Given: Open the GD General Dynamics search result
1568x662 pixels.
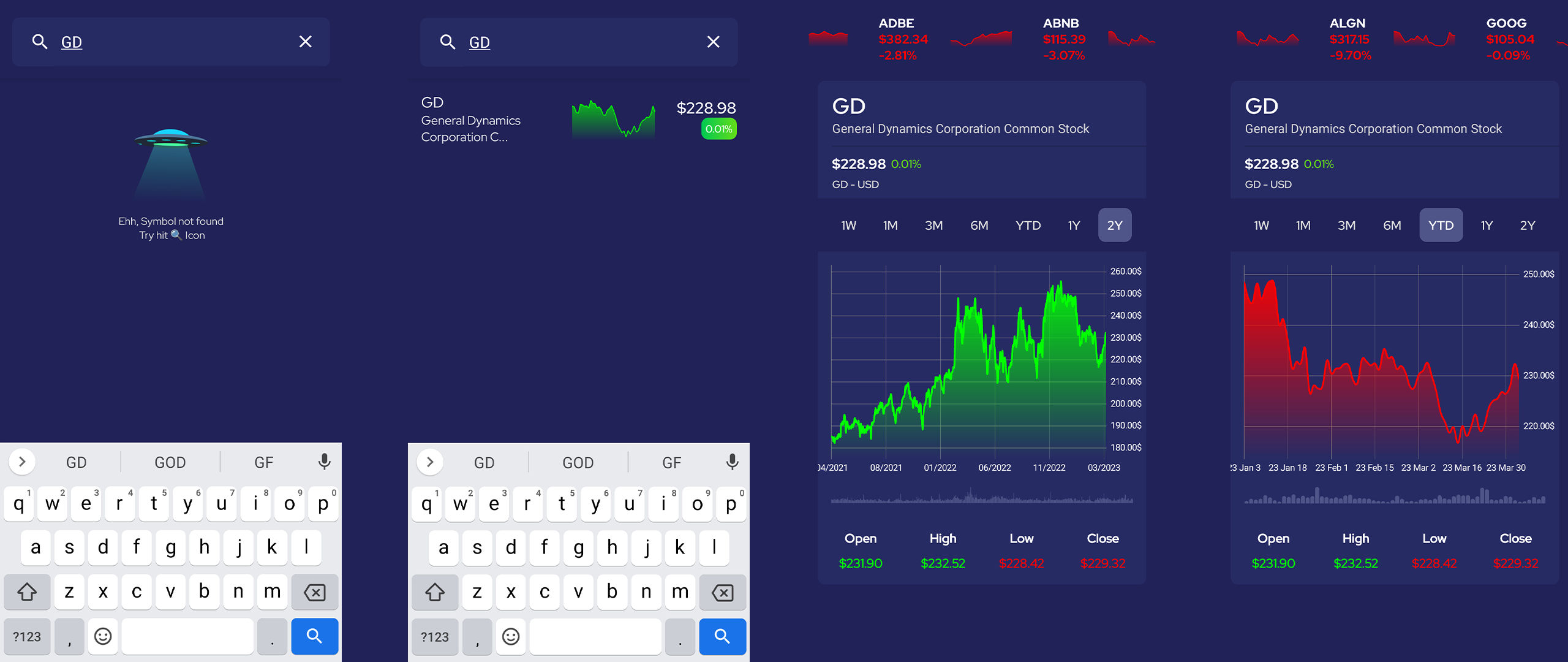Looking at the screenshot, I should coord(578,120).
